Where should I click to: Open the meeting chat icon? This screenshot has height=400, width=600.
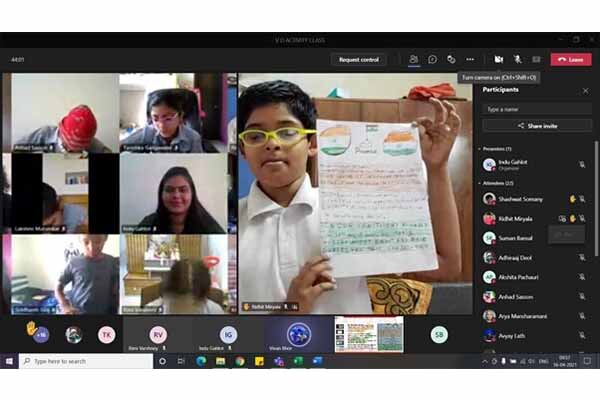pyautogui.click(x=432, y=59)
